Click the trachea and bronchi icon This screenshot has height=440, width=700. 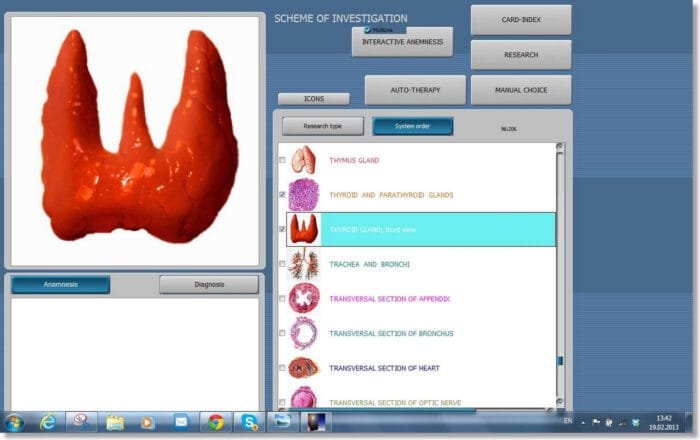303,264
